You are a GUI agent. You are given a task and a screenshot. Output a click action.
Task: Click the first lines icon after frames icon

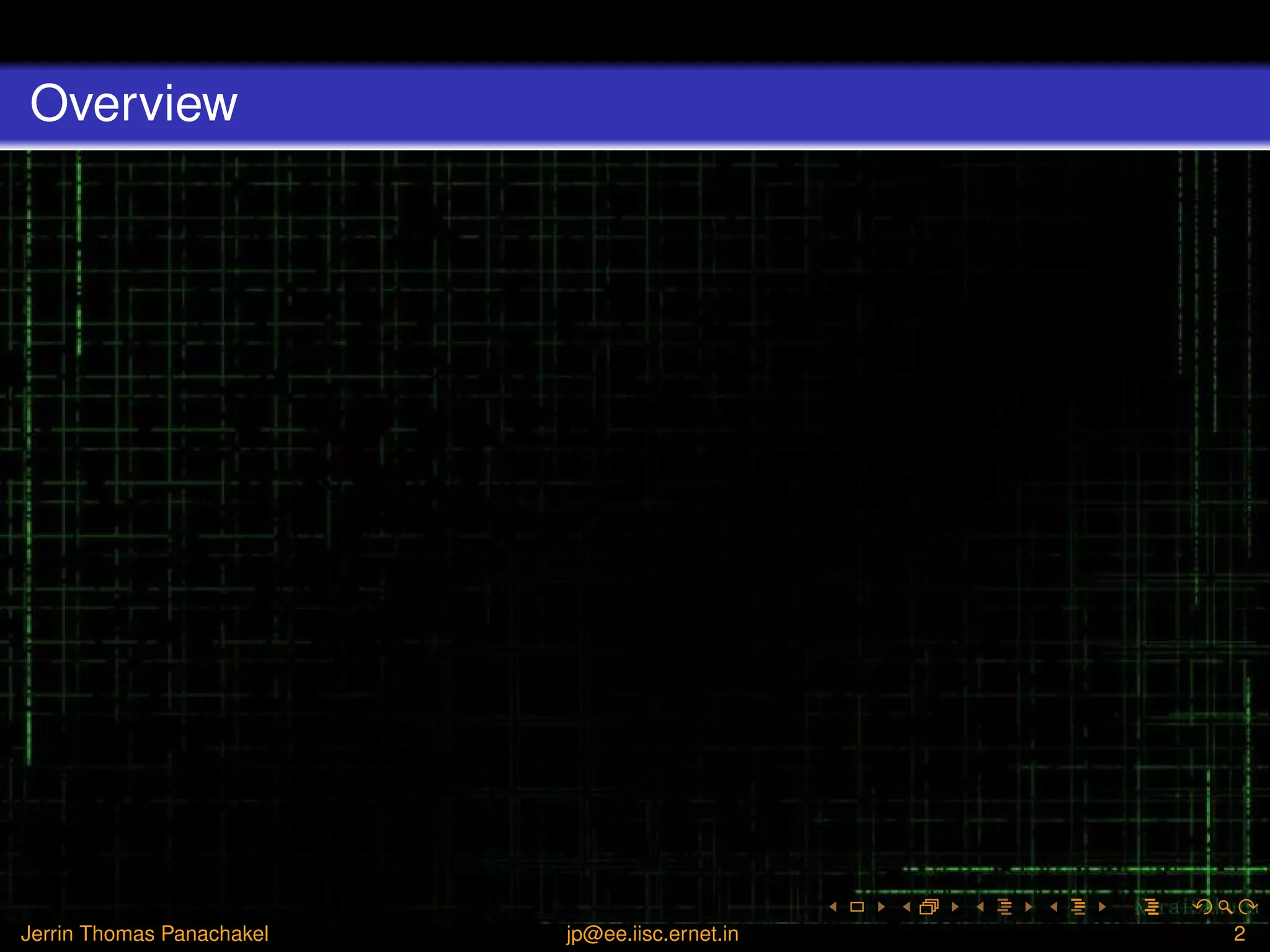pos(1005,907)
